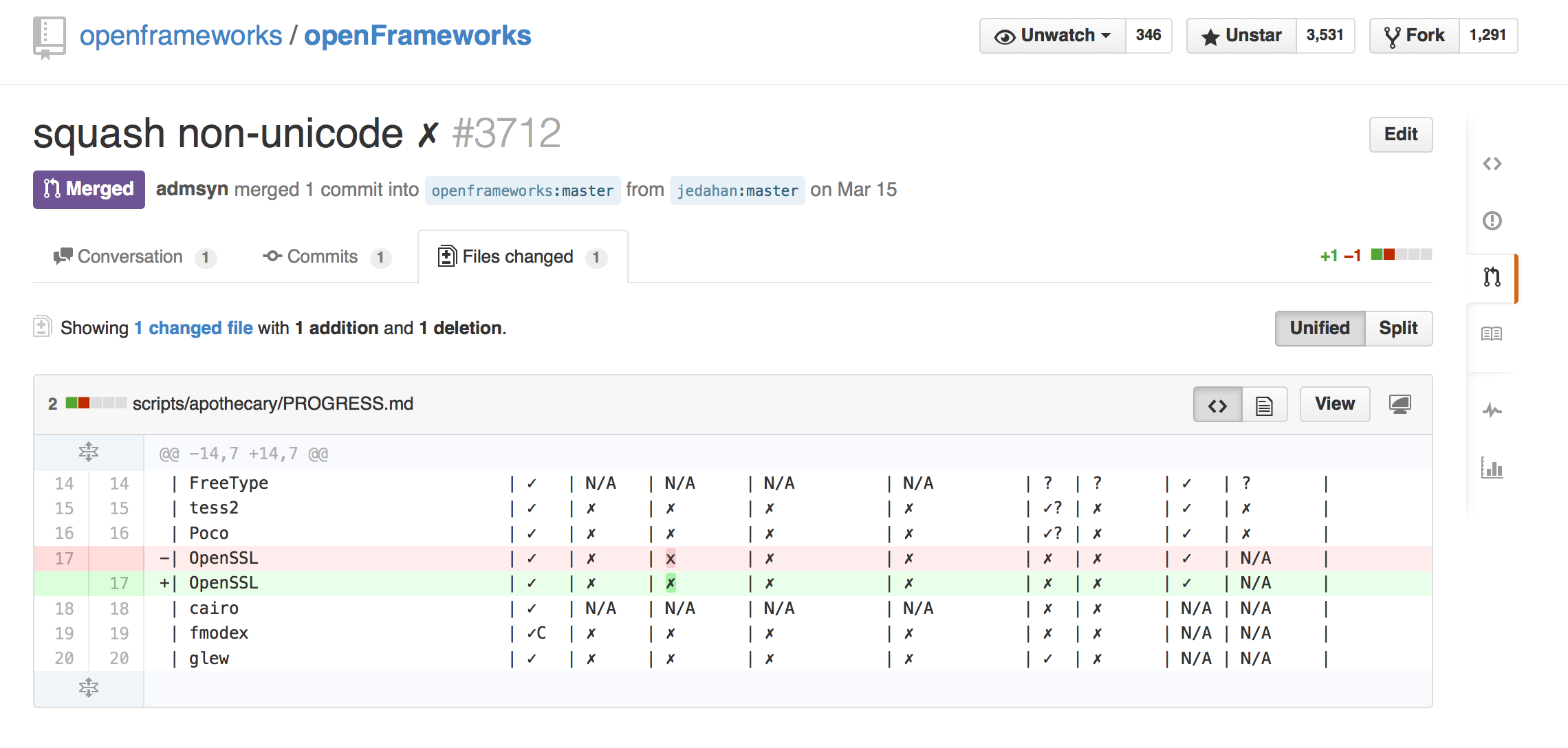
Task: Switch to the Commits tab
Action: pyautogui.click(x=327, y=257)
